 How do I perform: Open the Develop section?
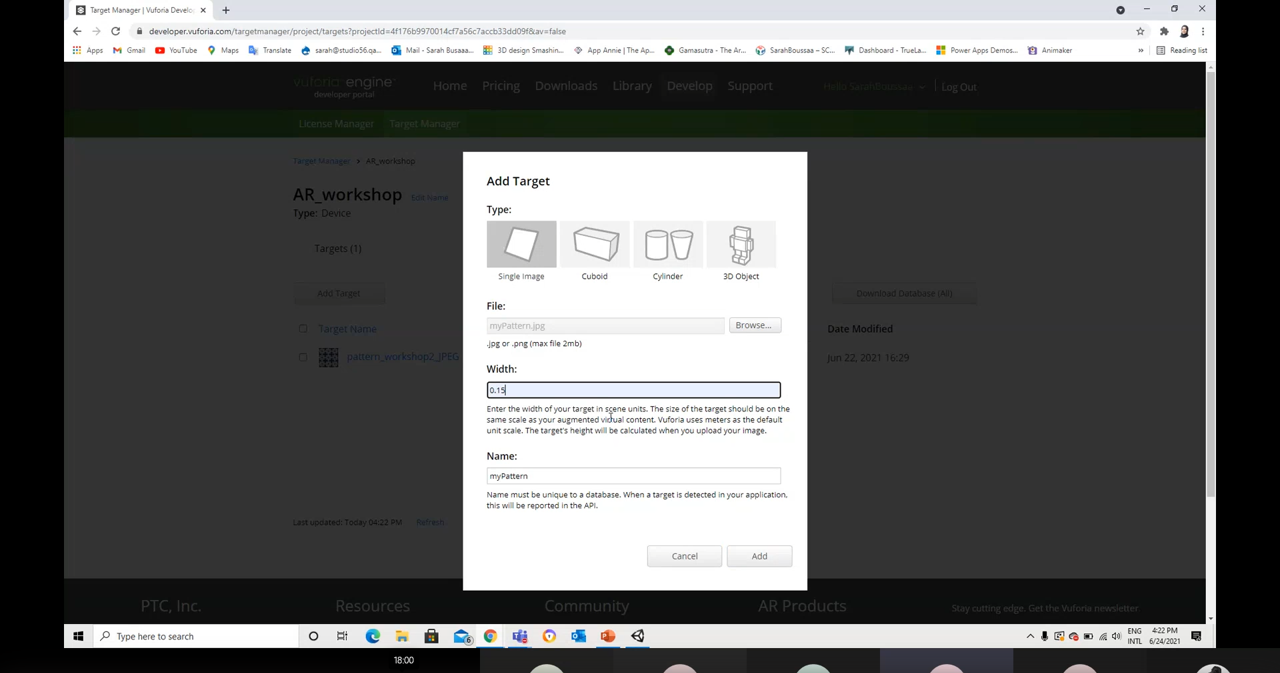pos(690,86)
